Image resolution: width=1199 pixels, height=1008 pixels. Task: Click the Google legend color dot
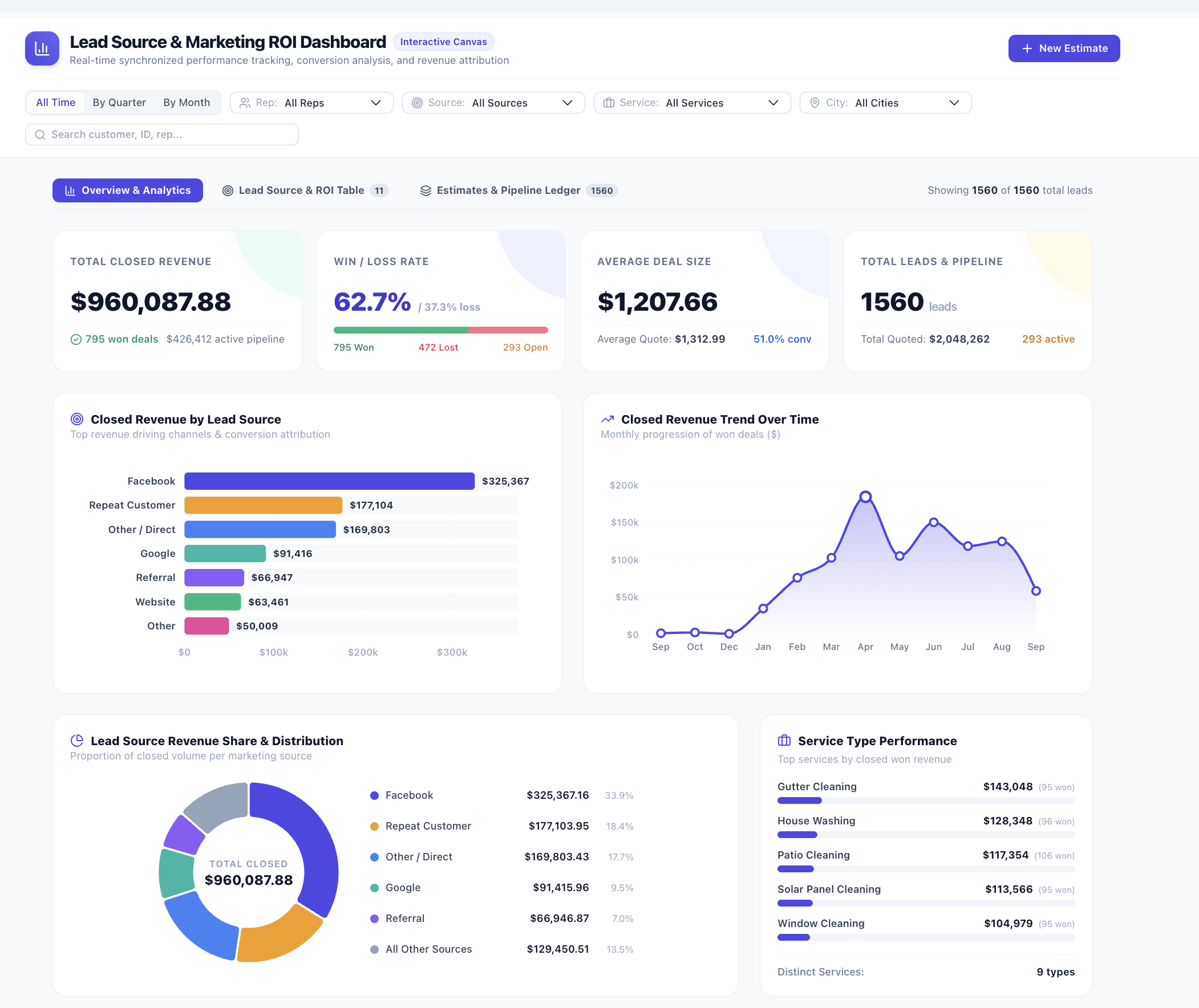coord(375,888)
